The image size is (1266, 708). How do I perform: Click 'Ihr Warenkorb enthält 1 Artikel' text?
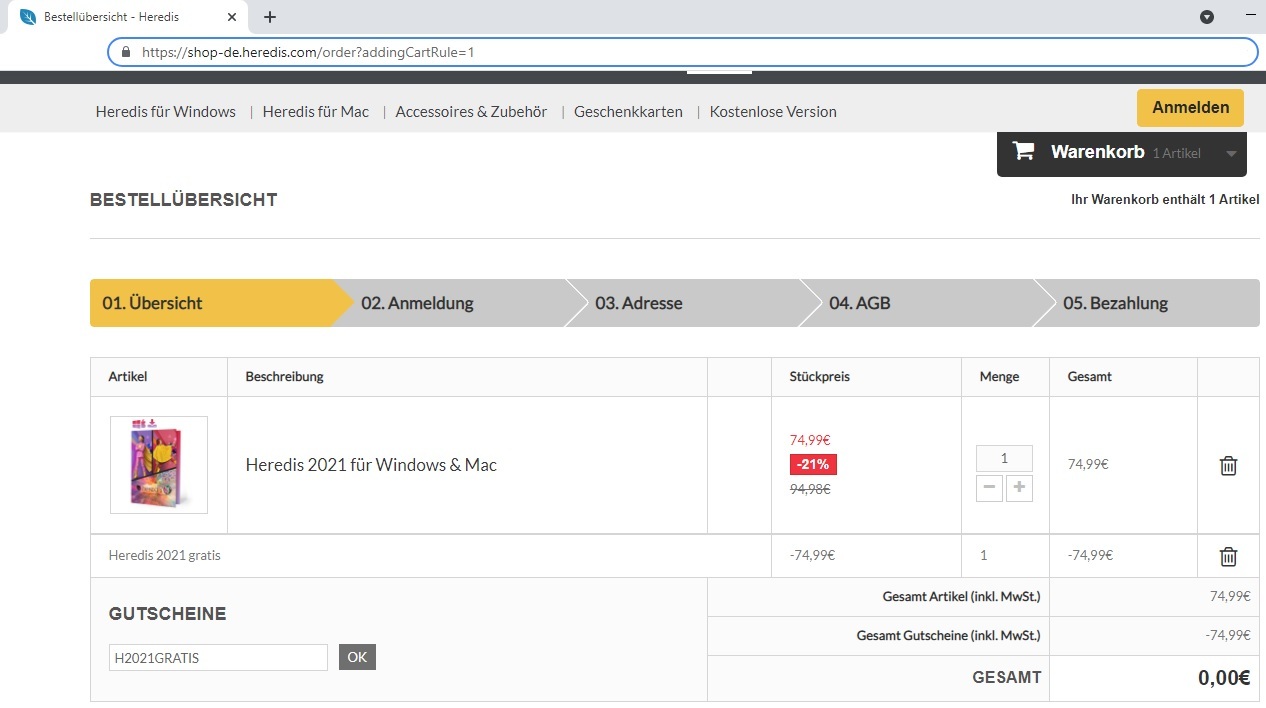pos(1165,200)
